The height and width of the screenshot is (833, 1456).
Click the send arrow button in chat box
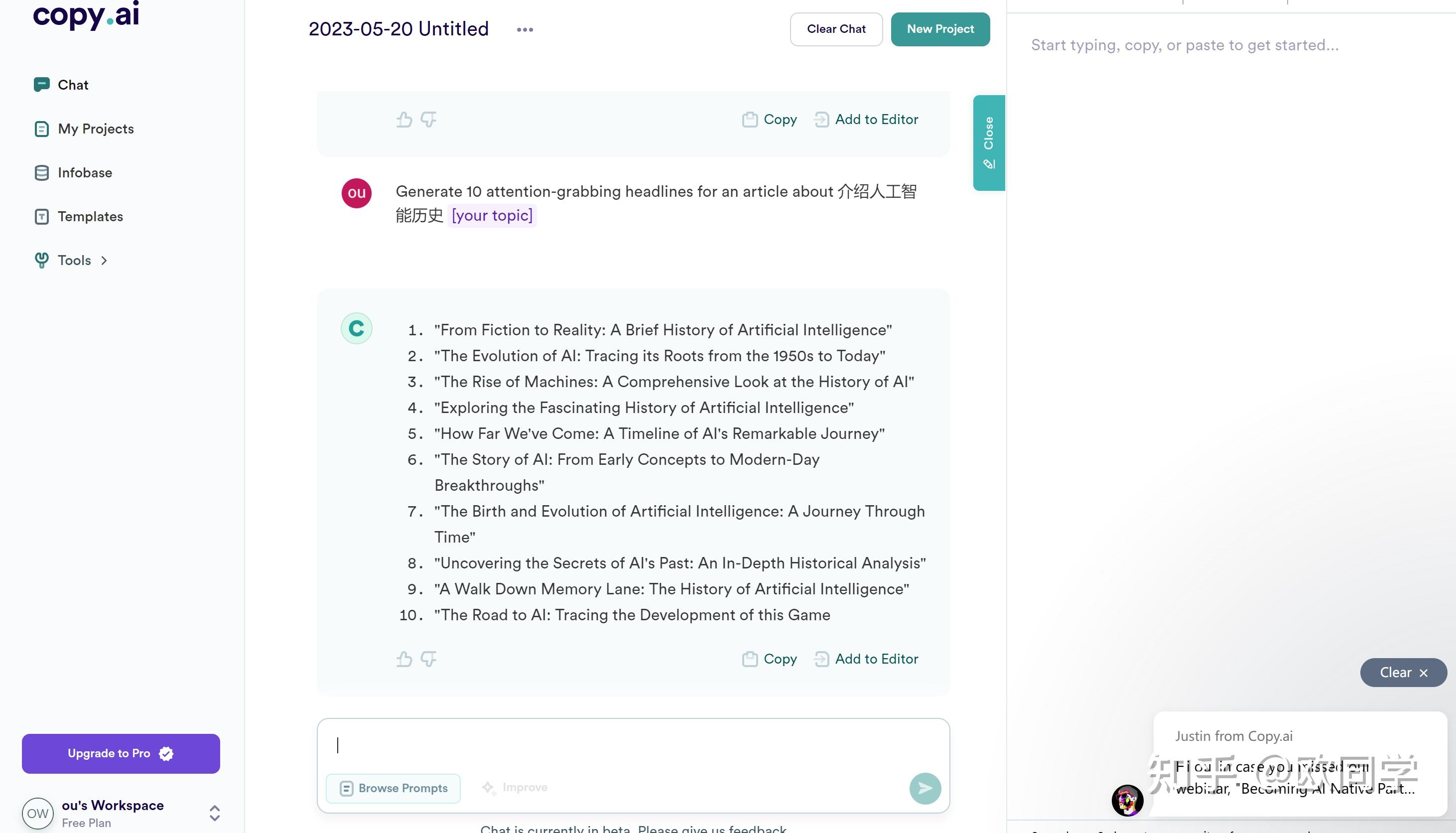point(925,788)
